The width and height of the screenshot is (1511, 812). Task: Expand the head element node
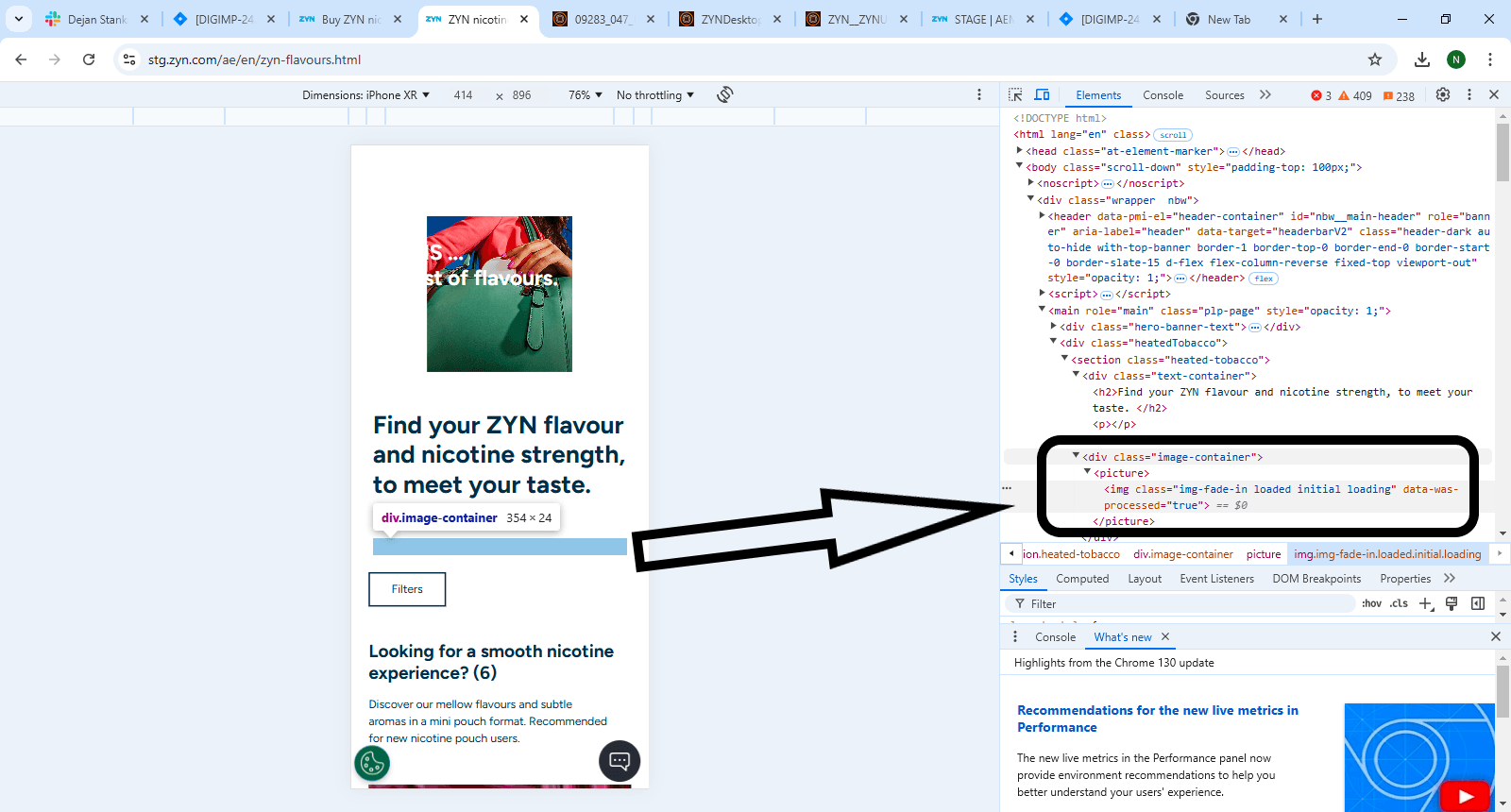click(1020, 150)
